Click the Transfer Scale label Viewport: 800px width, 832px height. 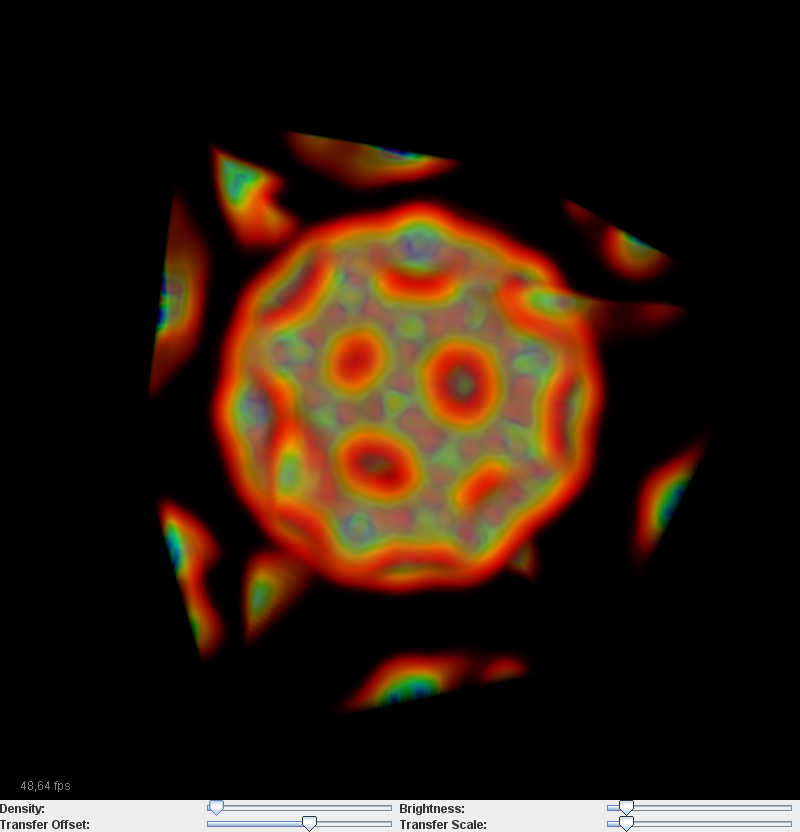pos(443,825)
